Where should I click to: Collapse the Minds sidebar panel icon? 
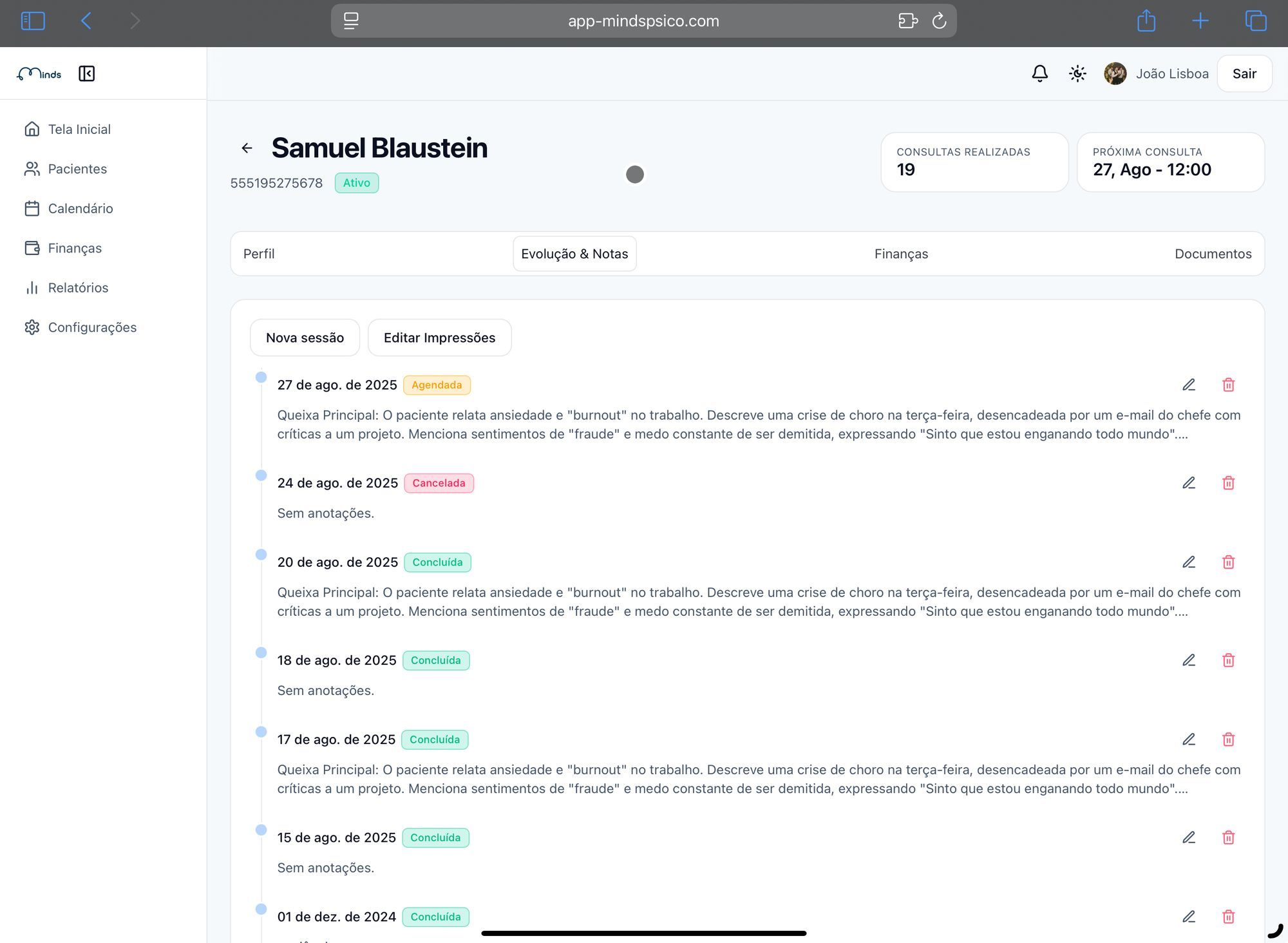[x=86, y=73]
